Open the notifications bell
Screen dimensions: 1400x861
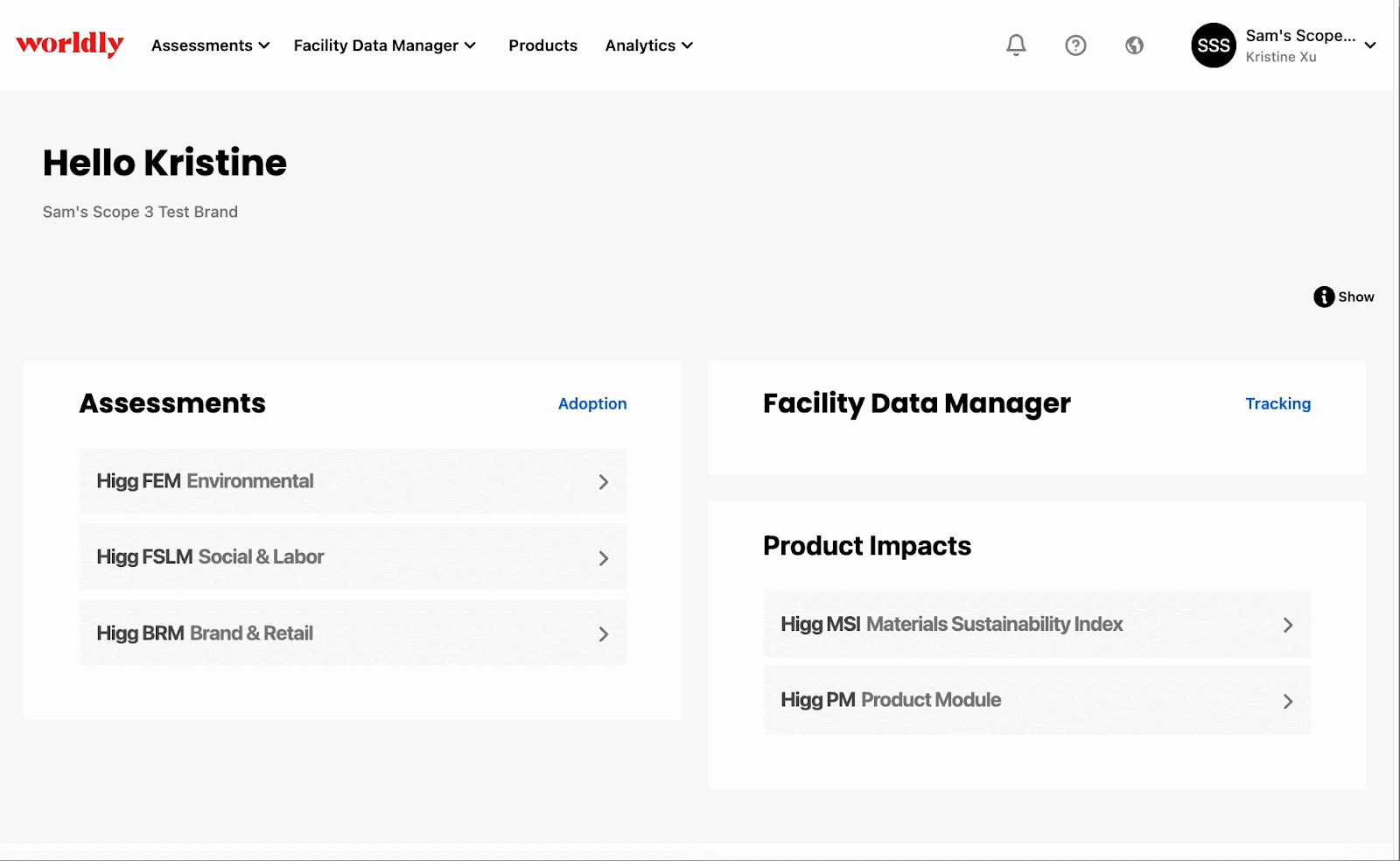coord(1016,45)
